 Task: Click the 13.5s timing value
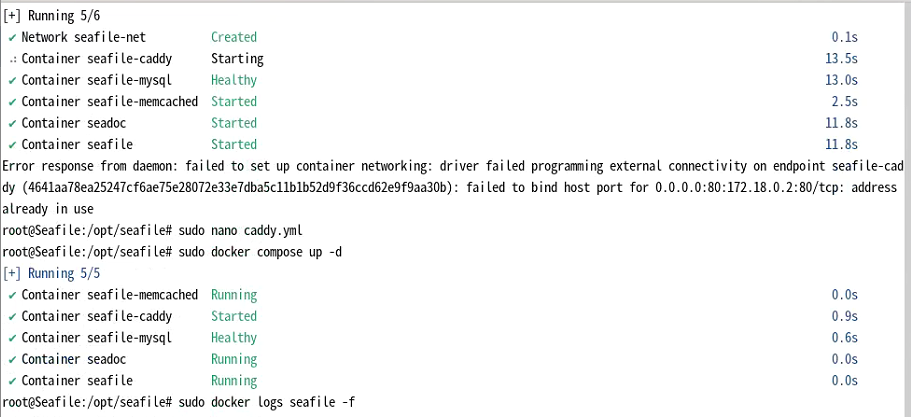click(x=841, y=59)
